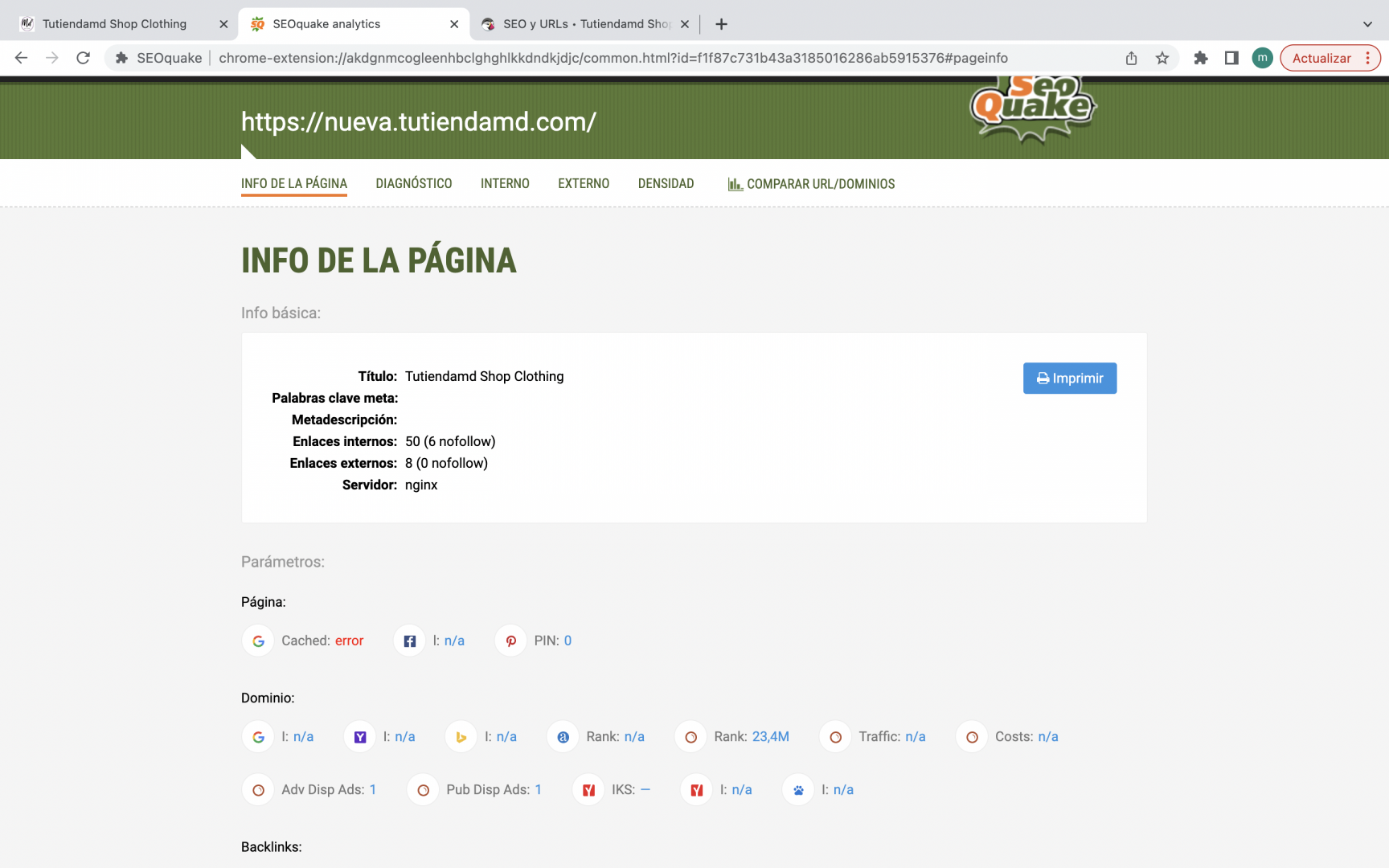Click the PIN value 0 link
The width and height of the screenshot is (1389, 868).
click(x=567, y=641)
